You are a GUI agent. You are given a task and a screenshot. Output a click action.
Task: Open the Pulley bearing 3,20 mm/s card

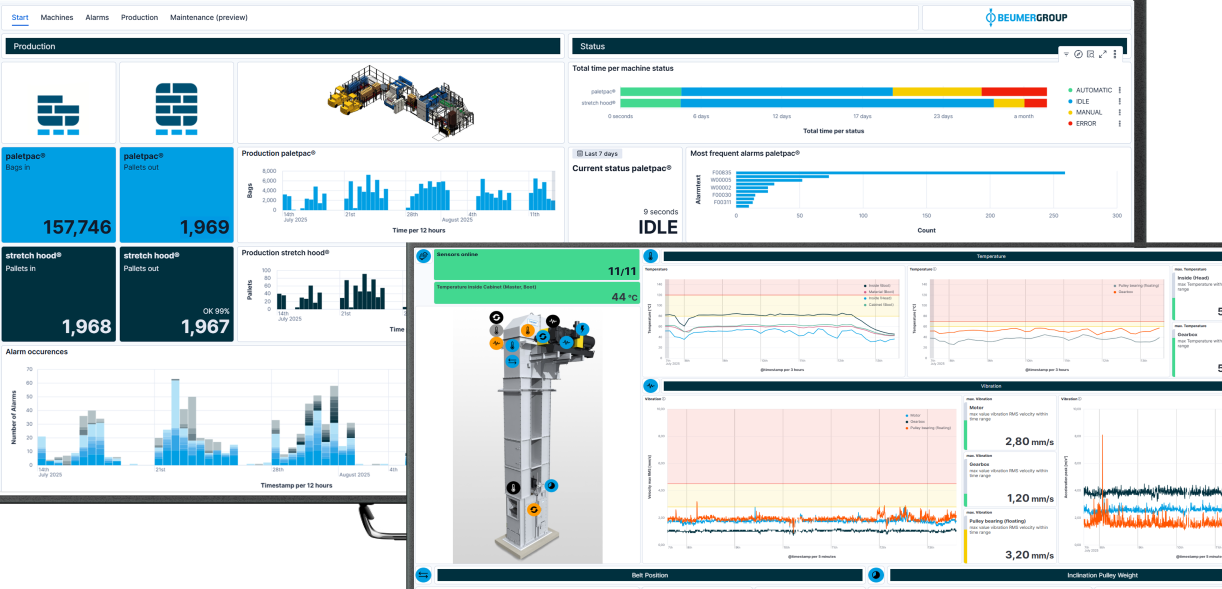[x=1009, y=536]
